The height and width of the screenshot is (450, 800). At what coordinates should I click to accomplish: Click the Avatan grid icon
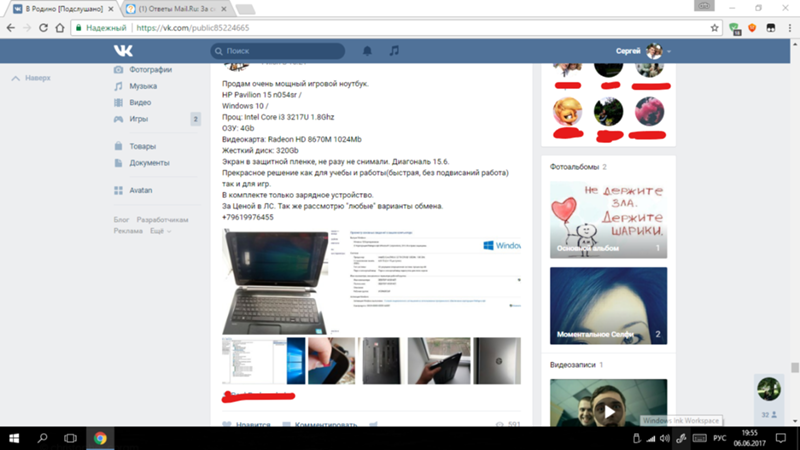pos(118,190)
